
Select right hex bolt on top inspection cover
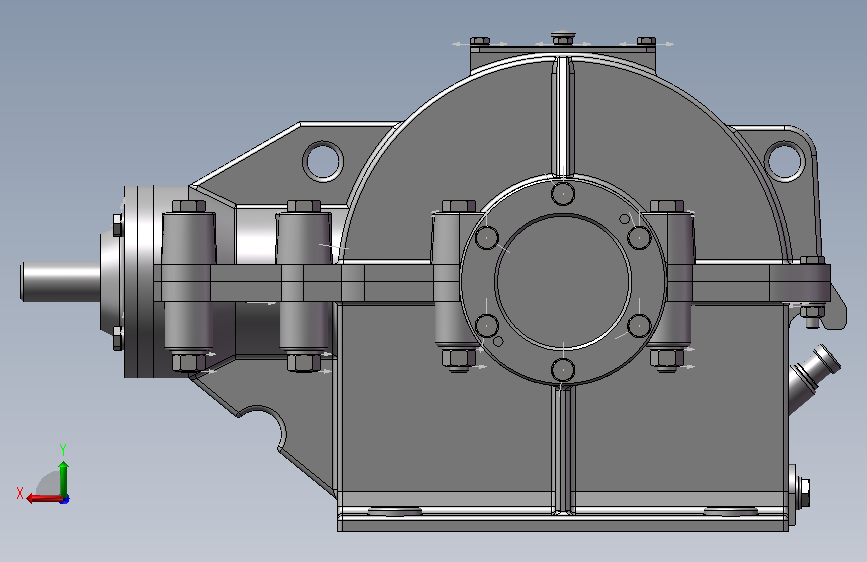646,41
